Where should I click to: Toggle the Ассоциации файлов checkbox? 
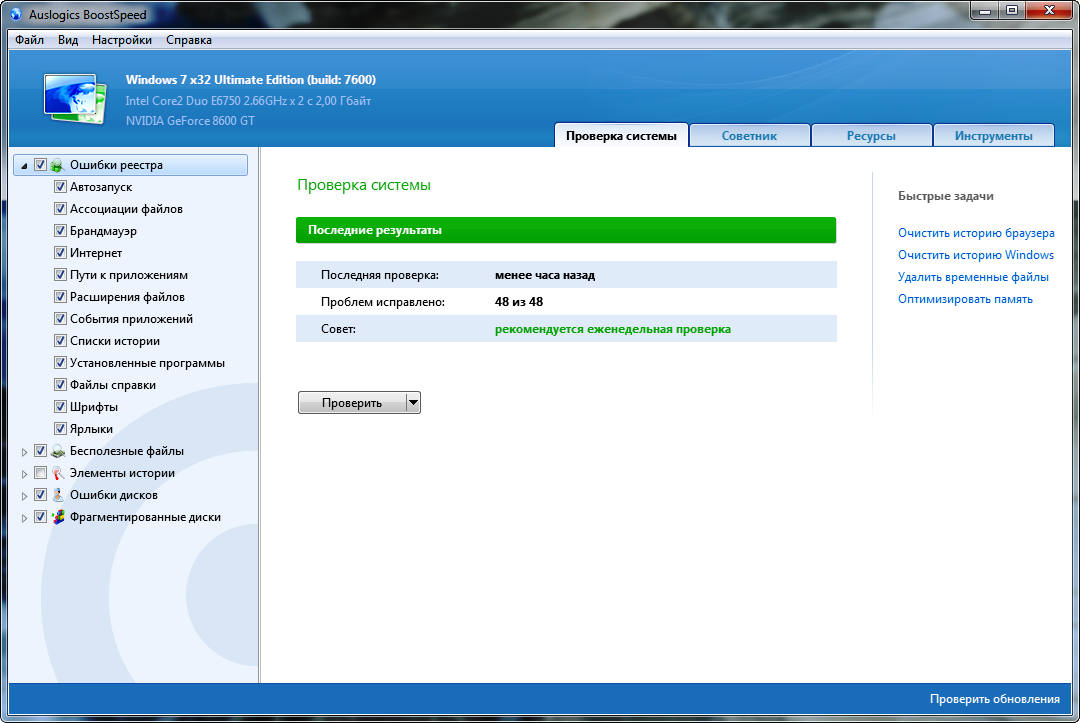(60, 209)
